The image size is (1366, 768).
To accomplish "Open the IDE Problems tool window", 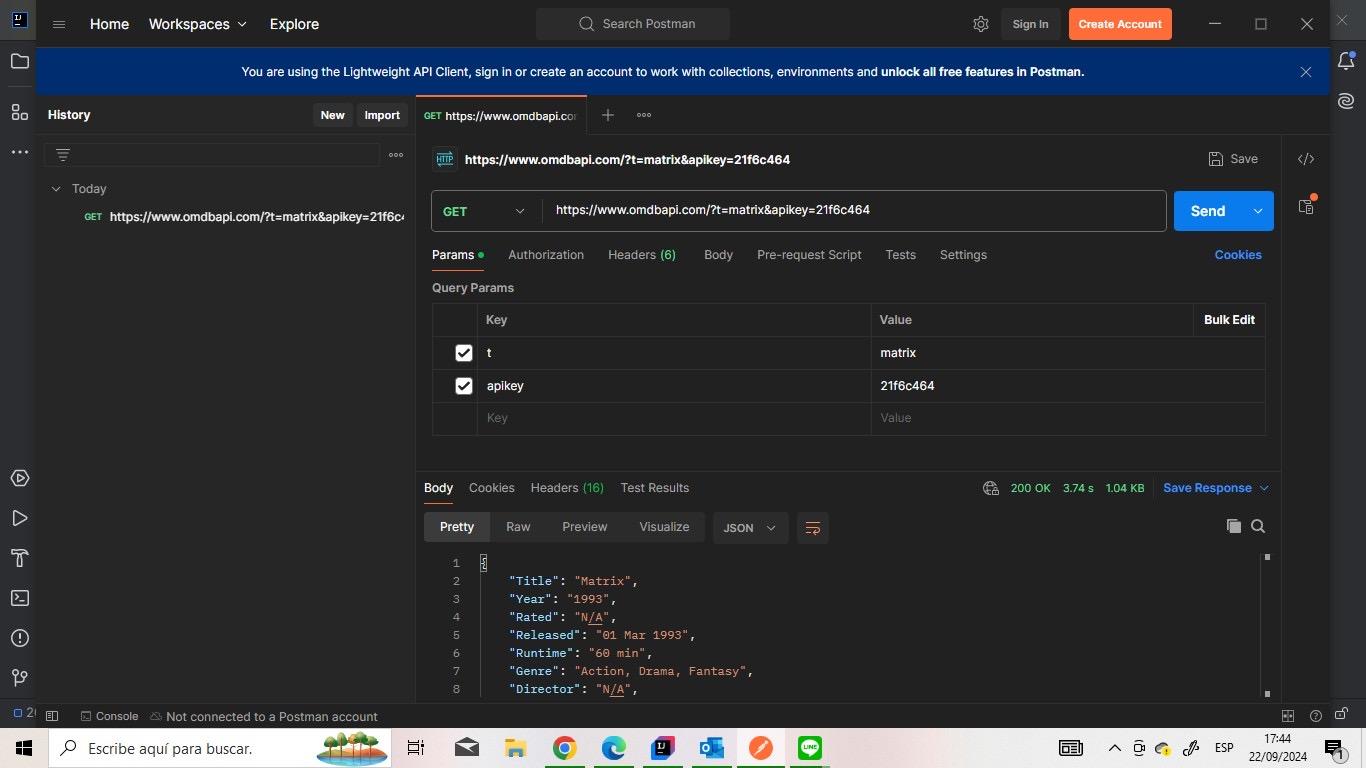I will [x=19, y=638].
